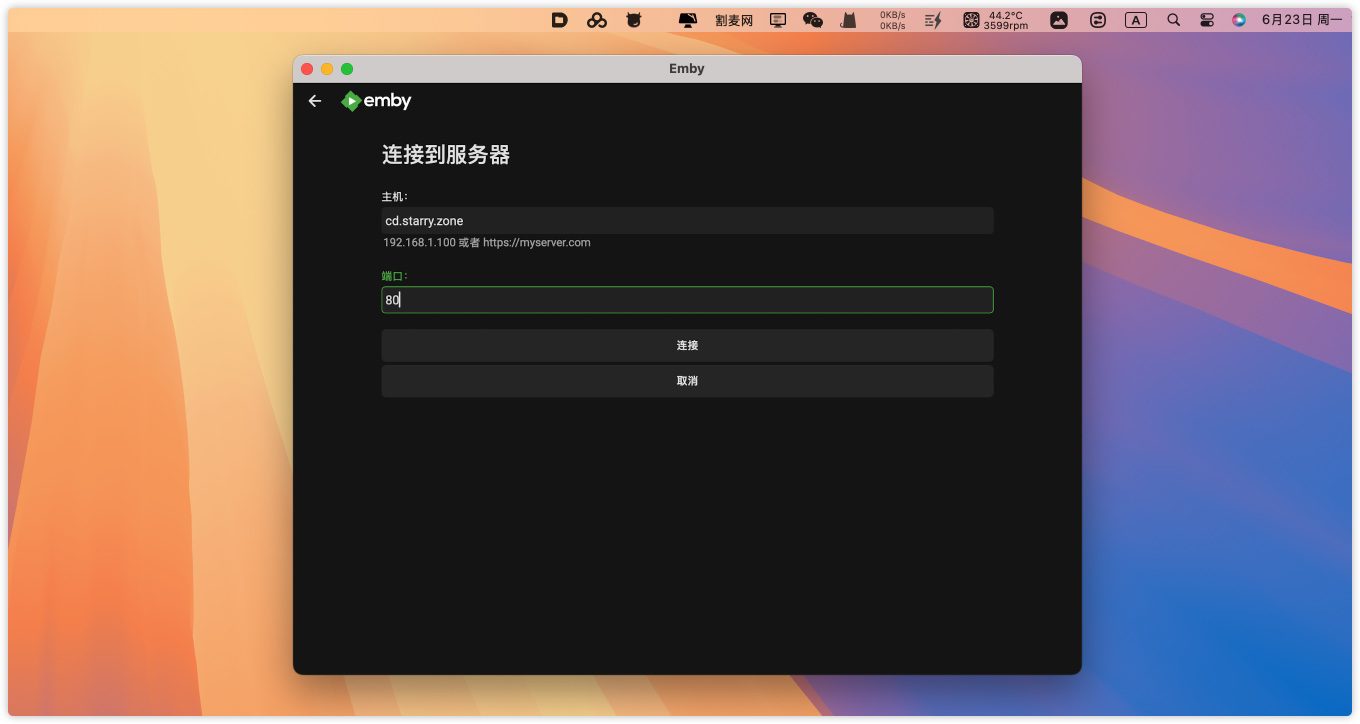Click the display monitor menu bar icon
The height and width of the screenshot is (724, 1360).
point(778,20)
